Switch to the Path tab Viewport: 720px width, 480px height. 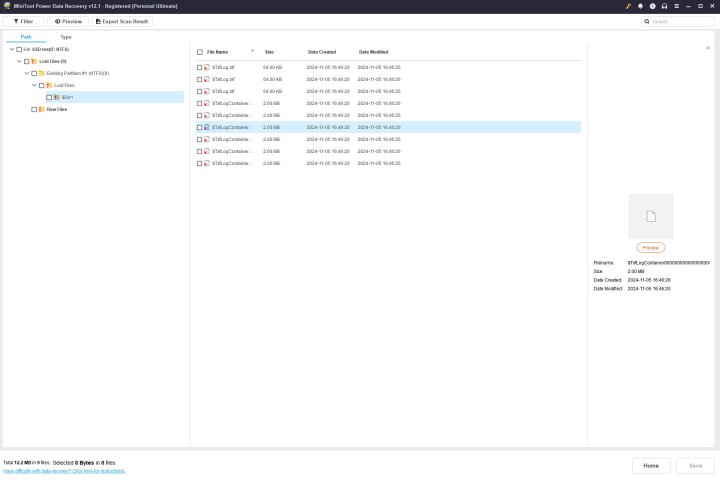[26, 37]
